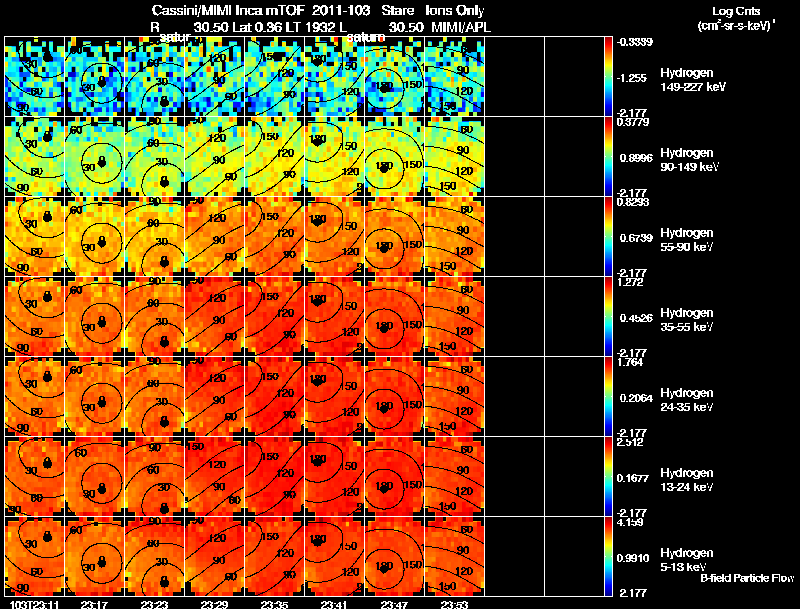Select the 103T23:11 panel in the 24-35 keV row
Viewport: 800px width, 609px height.
(x=34, y=397)
